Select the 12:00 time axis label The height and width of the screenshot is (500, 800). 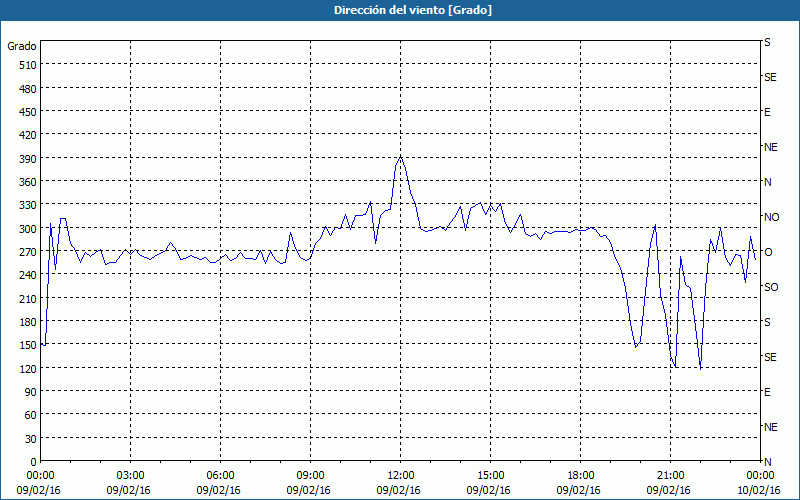tap(401, 476)
